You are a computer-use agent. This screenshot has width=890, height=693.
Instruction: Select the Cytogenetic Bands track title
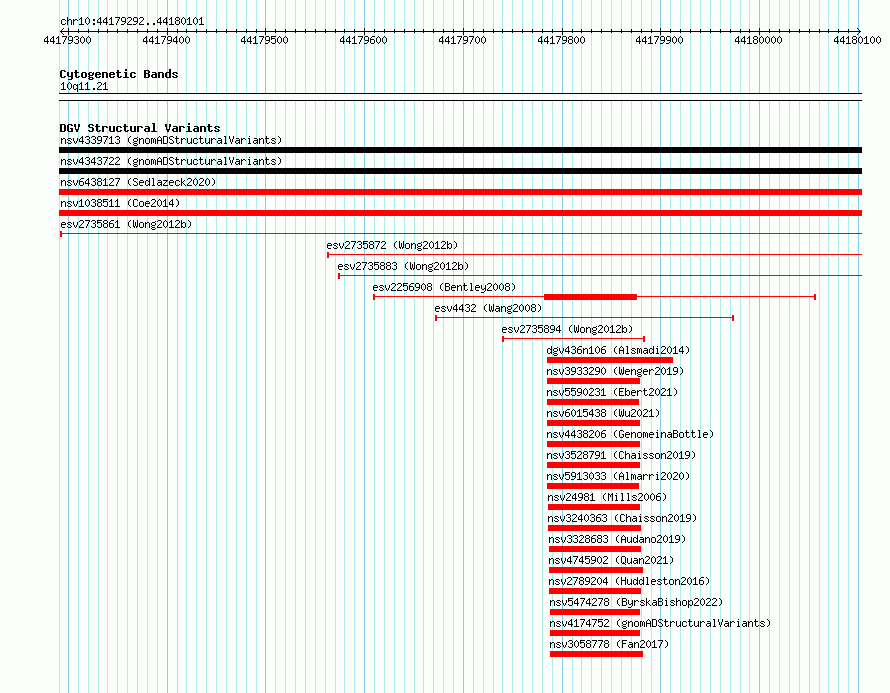coord(119,74)
